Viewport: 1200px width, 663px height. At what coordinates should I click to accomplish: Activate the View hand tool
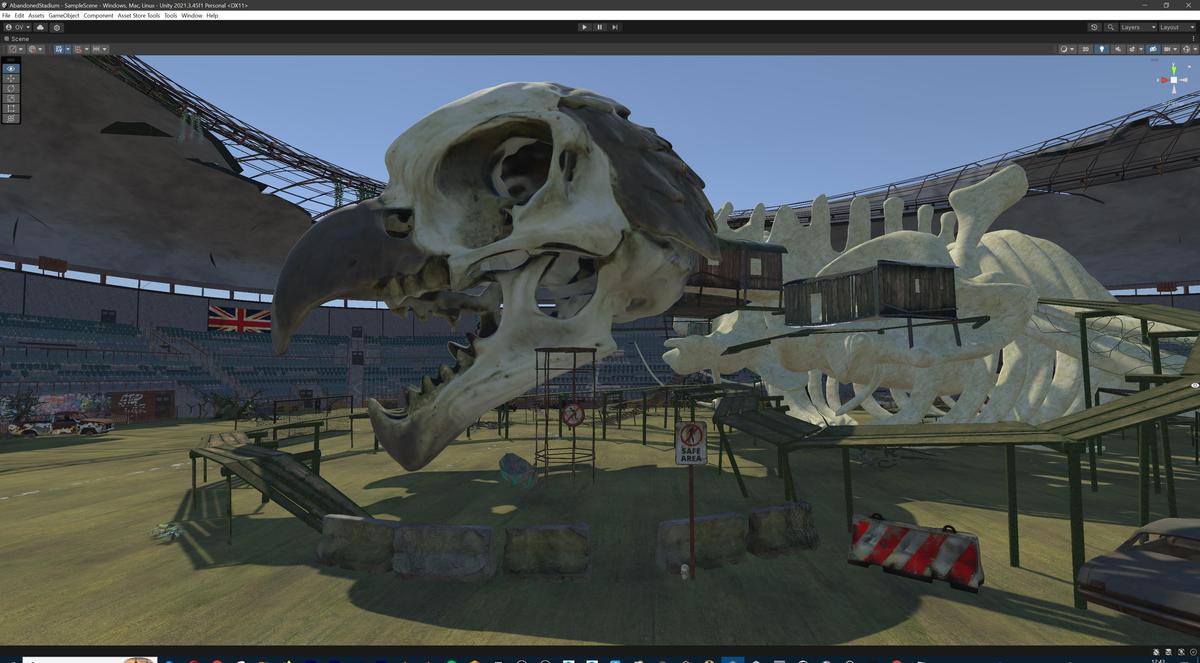pos(10,68)
